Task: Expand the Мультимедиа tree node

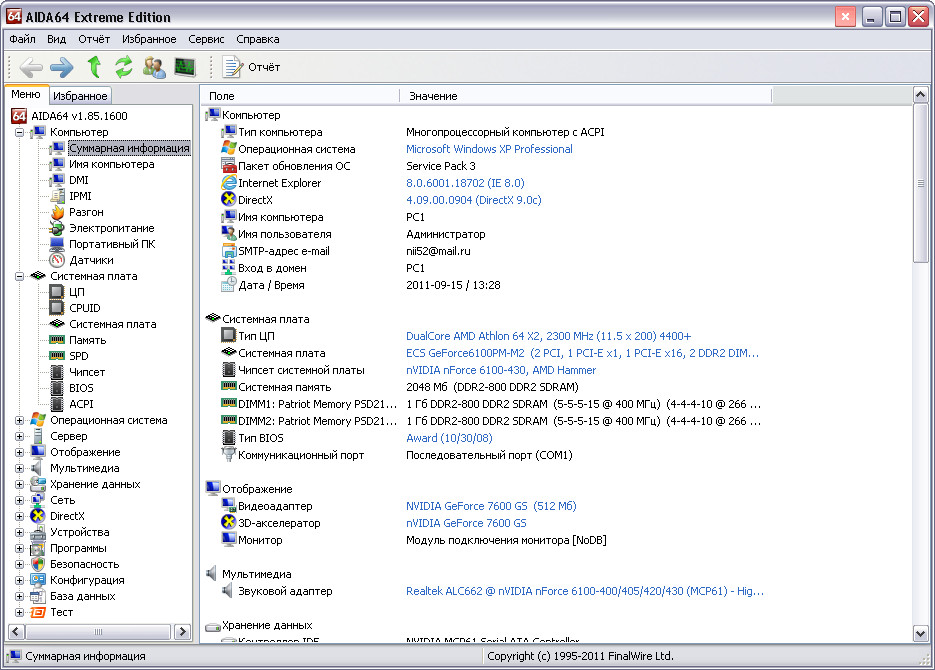Action: click(19, 469)
